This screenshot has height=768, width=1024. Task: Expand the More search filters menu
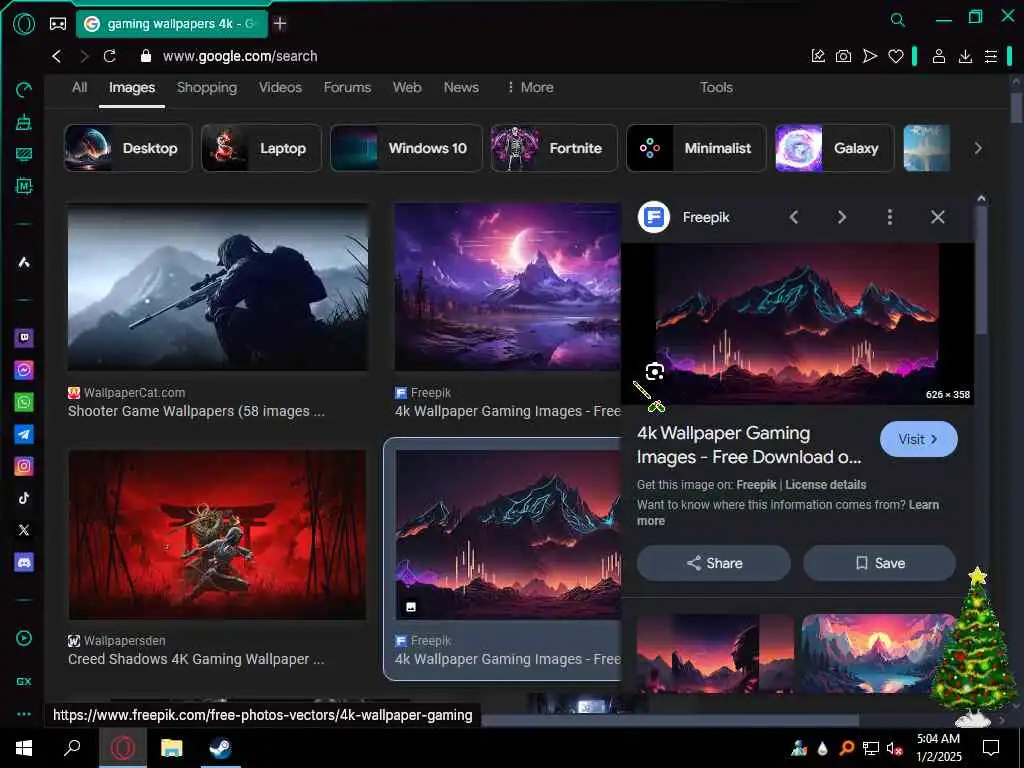[x=530, y=88]
